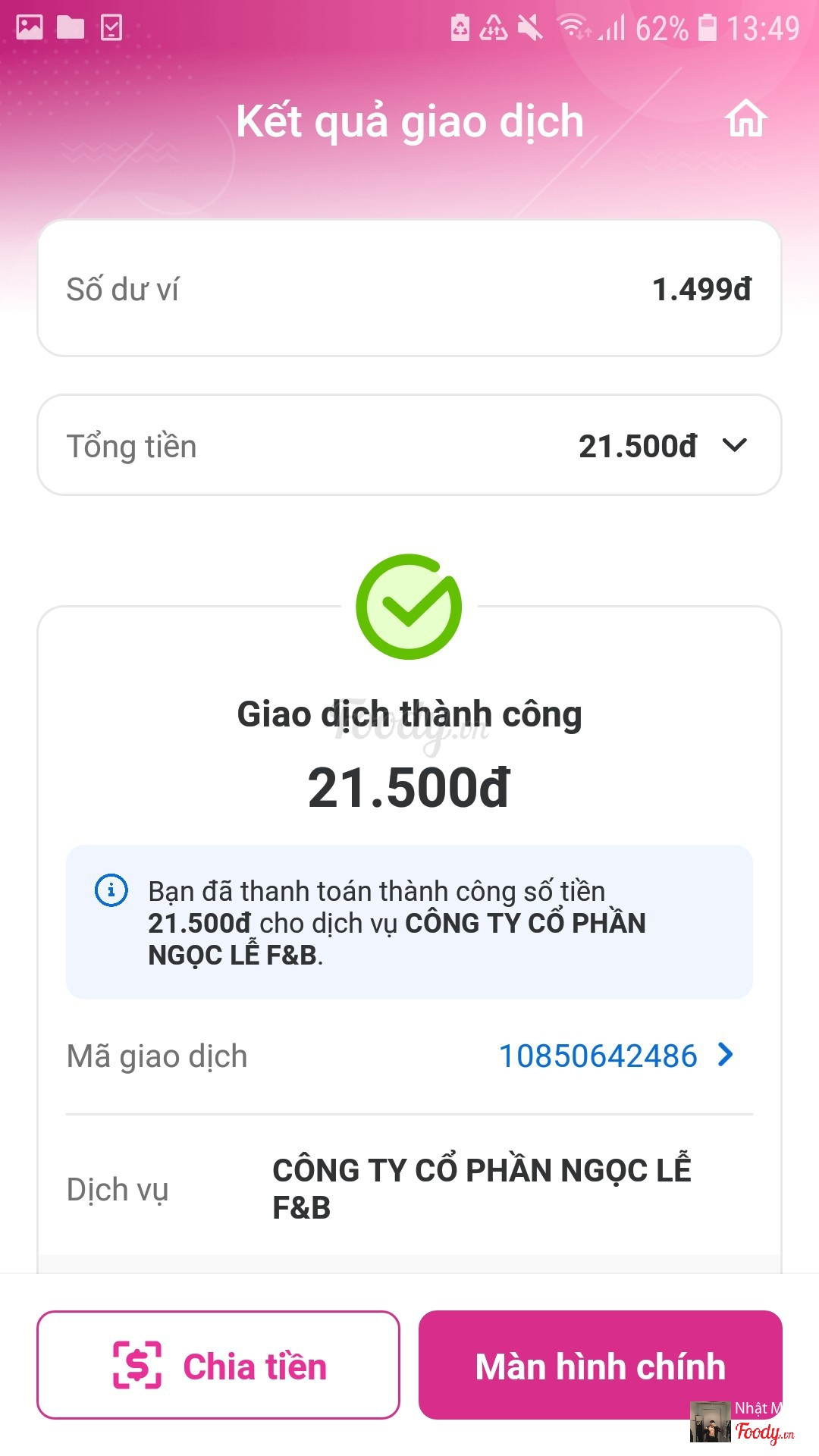The height and width of the screenshot is (1456, 819).
Task: Expand the Tổng tiền 21.500đ row
Action: pyautogui.click(x=409, y=445)
